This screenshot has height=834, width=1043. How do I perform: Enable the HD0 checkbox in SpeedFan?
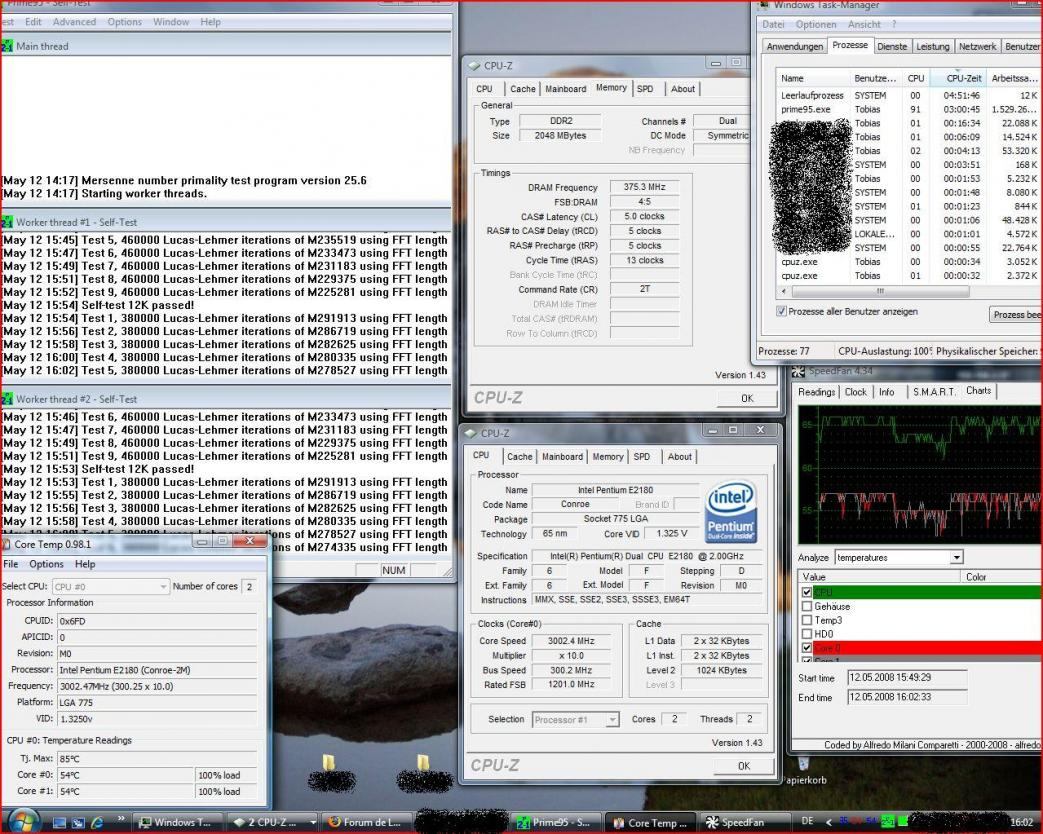[x=807, y=634]
